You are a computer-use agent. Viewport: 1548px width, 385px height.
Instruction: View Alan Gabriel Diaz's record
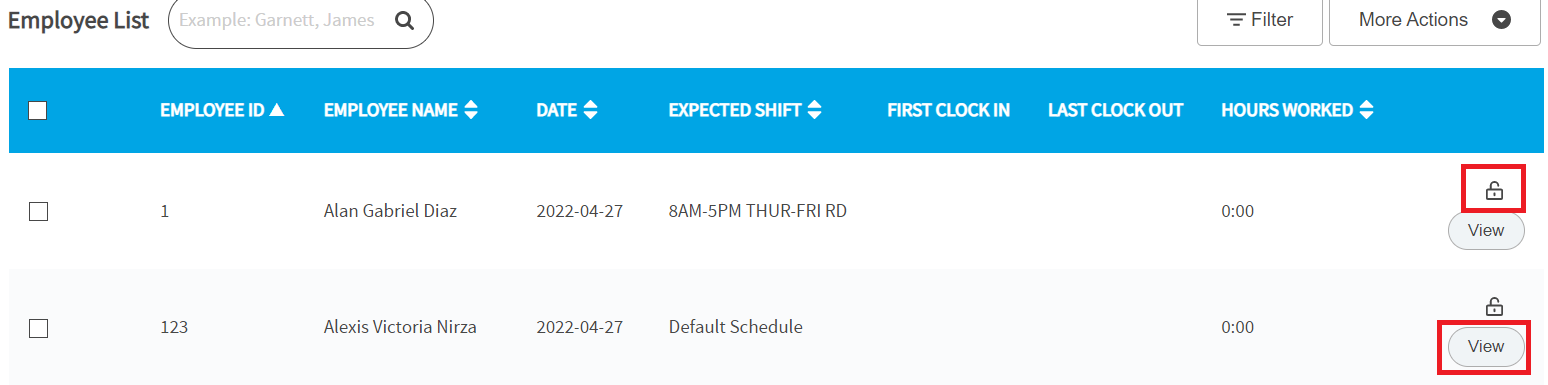(1486, 231)
